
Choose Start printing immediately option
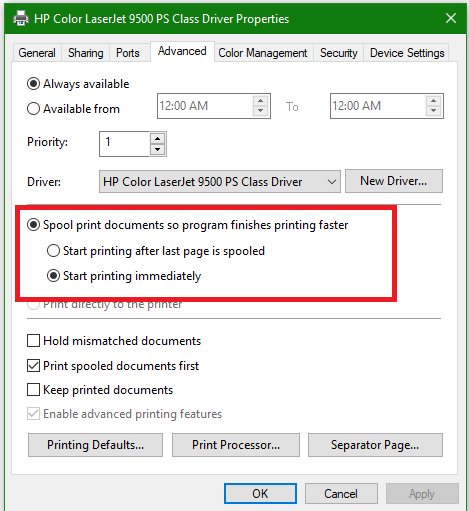click(53, 276)
